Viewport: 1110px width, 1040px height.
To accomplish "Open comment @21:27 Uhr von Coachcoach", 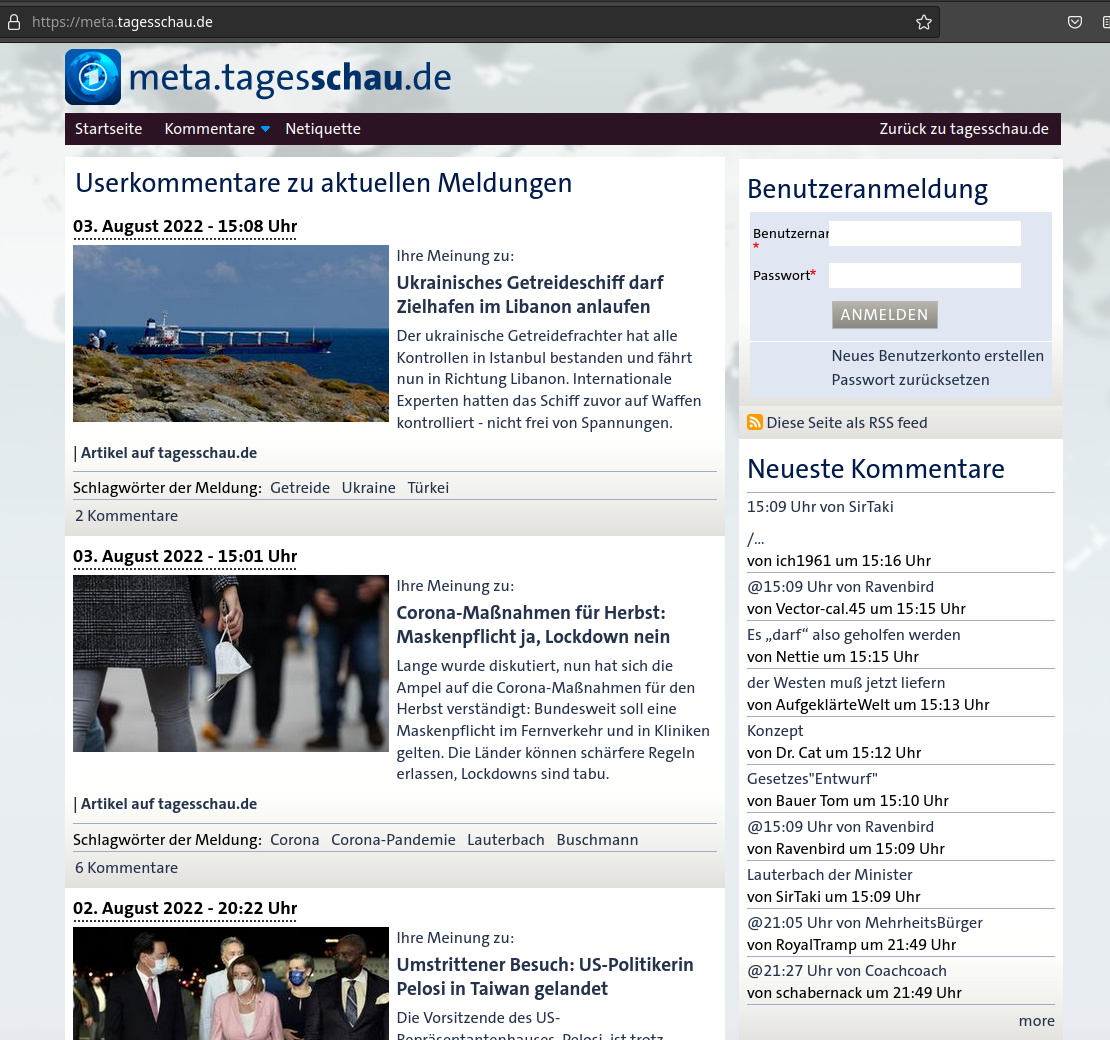I will tap(847, 971).
